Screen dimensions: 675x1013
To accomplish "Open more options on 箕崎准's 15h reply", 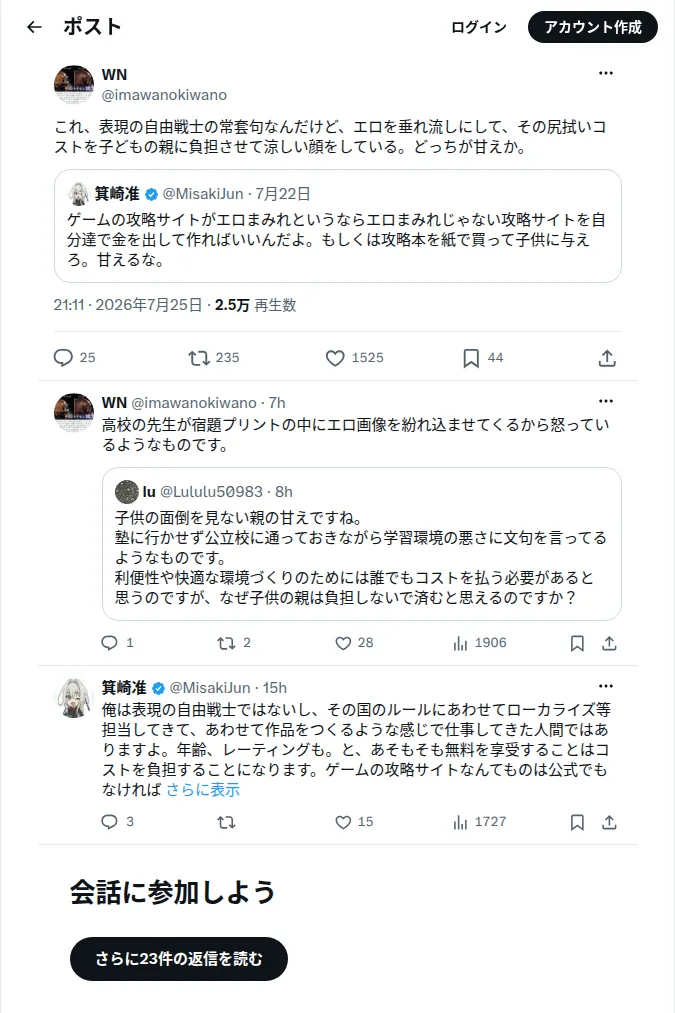I will point(605,686).
